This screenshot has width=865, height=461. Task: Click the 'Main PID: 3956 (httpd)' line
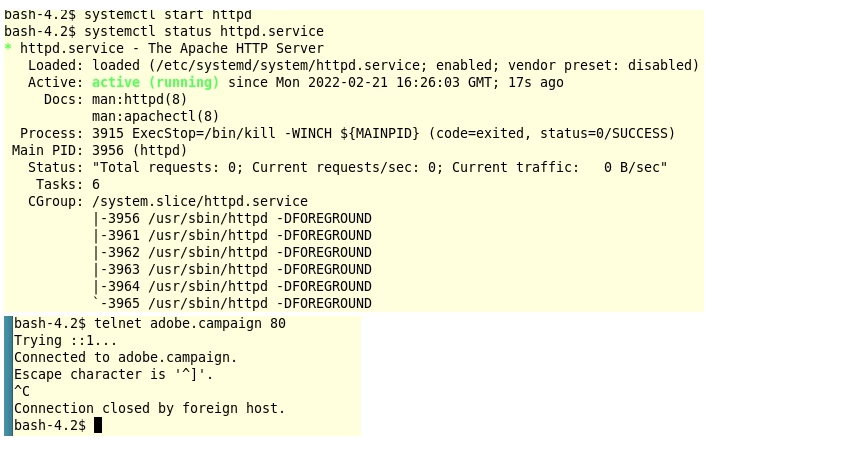(99, 151)
